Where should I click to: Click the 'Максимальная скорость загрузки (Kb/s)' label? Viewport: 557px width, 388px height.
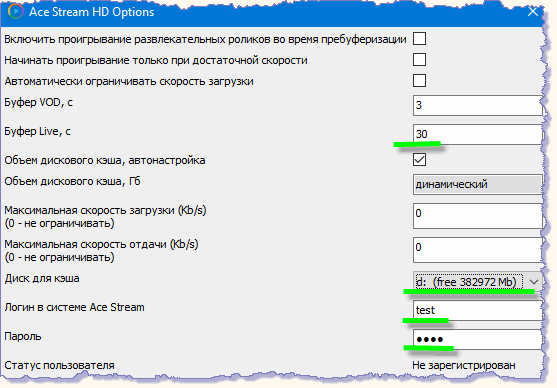coord(105,210)
